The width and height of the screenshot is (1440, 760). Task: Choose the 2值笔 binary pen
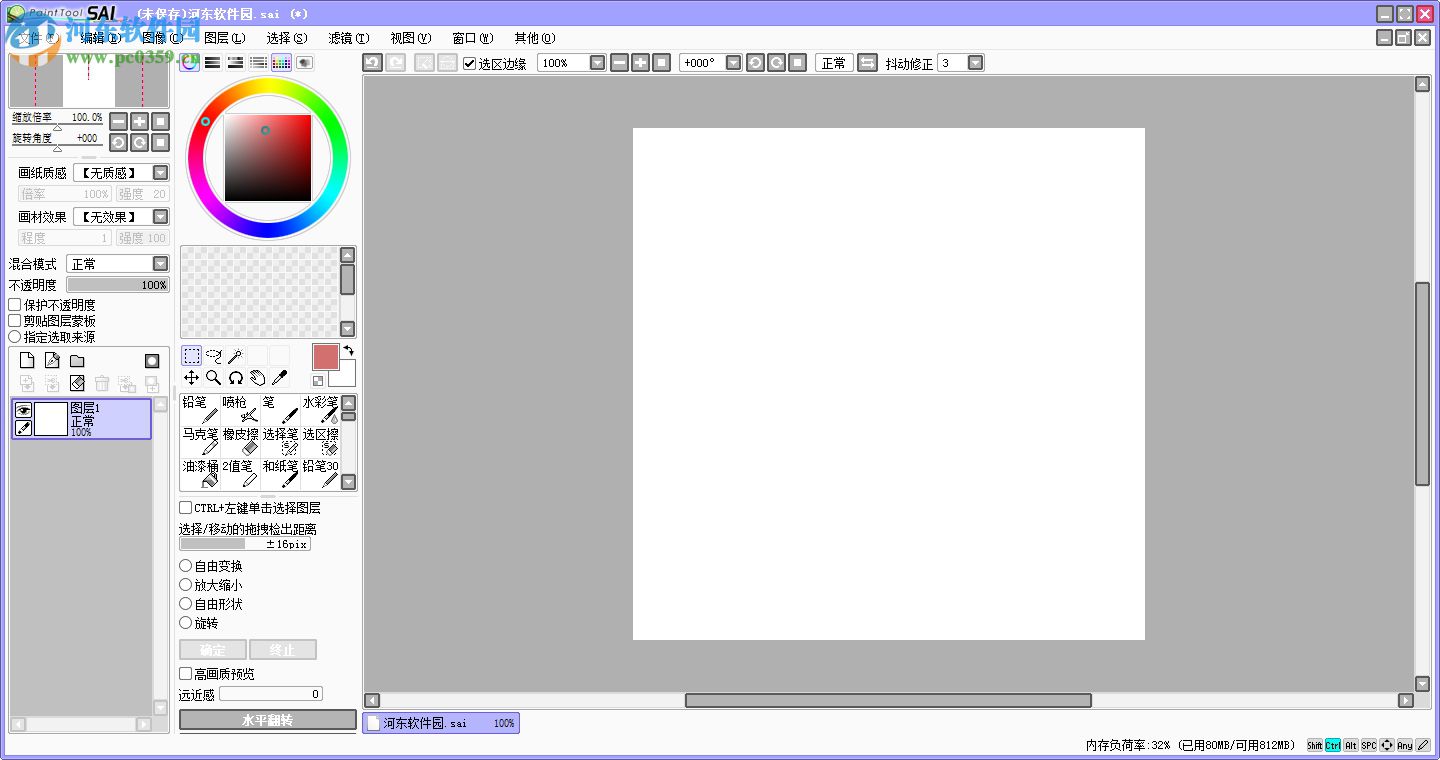tap(240, 474)
